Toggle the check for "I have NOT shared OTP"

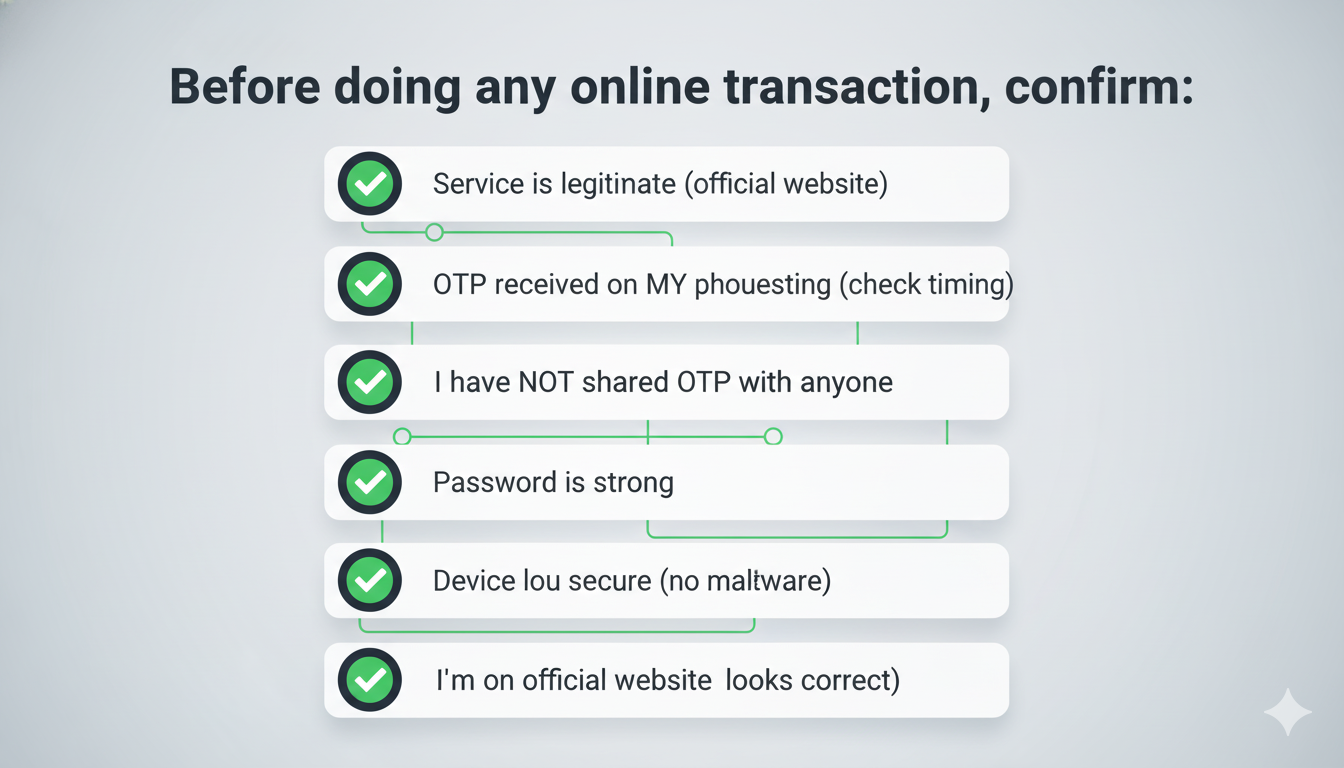(370, 382)
